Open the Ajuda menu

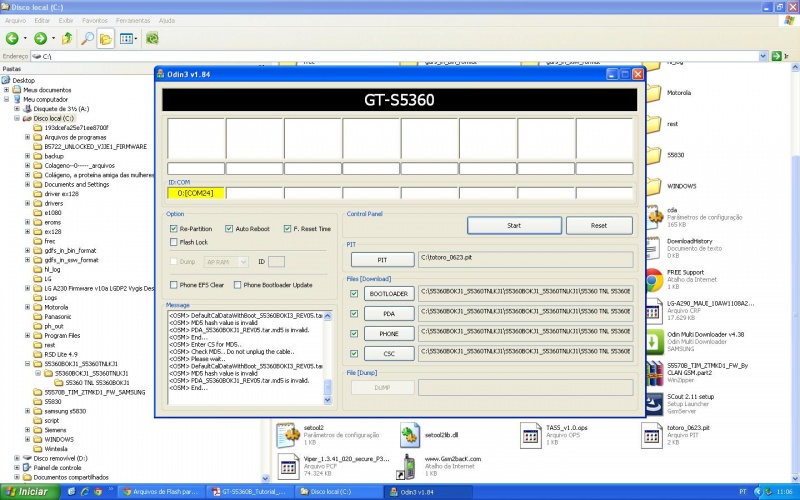click(167, 20)
